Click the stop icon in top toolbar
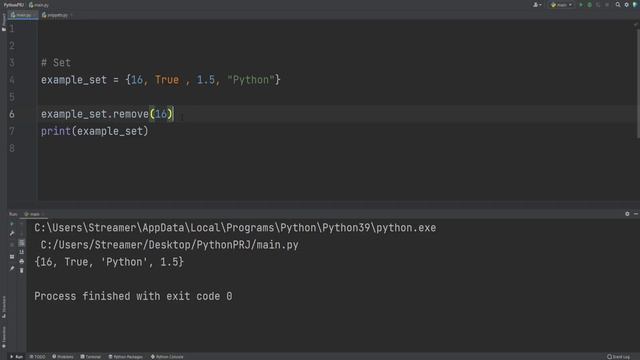The width and height of the screenshot is (640, 360). 607,5
